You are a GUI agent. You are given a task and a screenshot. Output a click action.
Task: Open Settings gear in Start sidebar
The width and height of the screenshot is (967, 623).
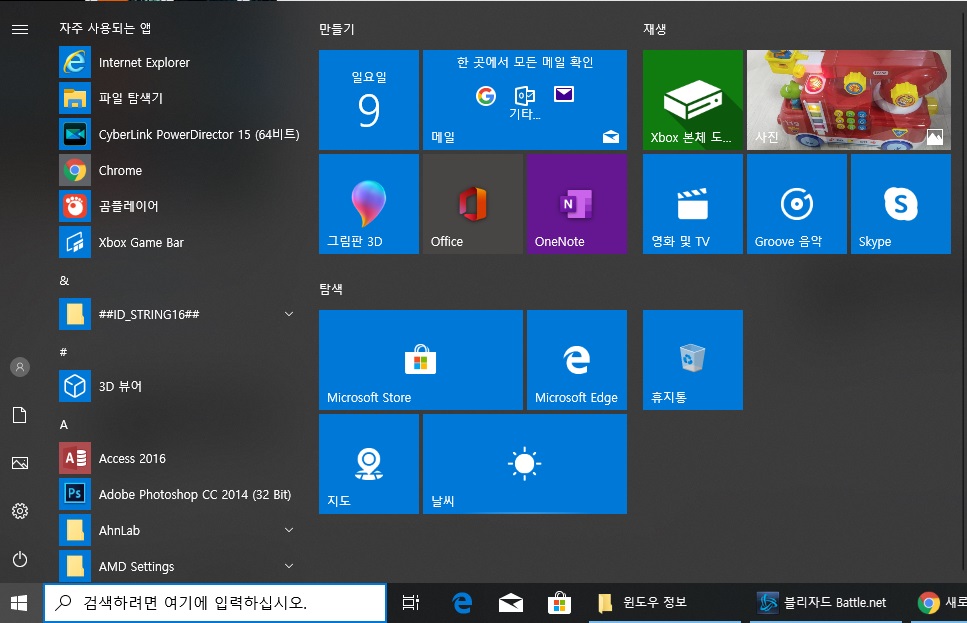pos(20,511)
